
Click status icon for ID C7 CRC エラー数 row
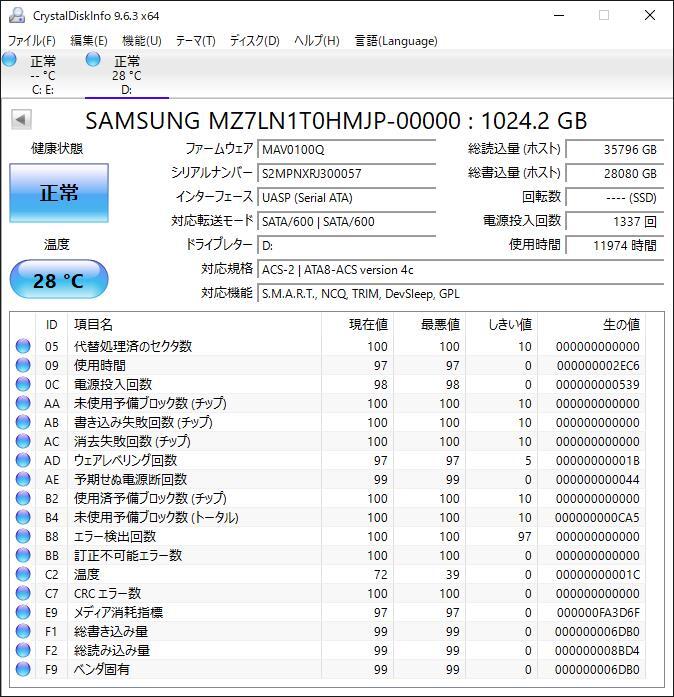23,593
